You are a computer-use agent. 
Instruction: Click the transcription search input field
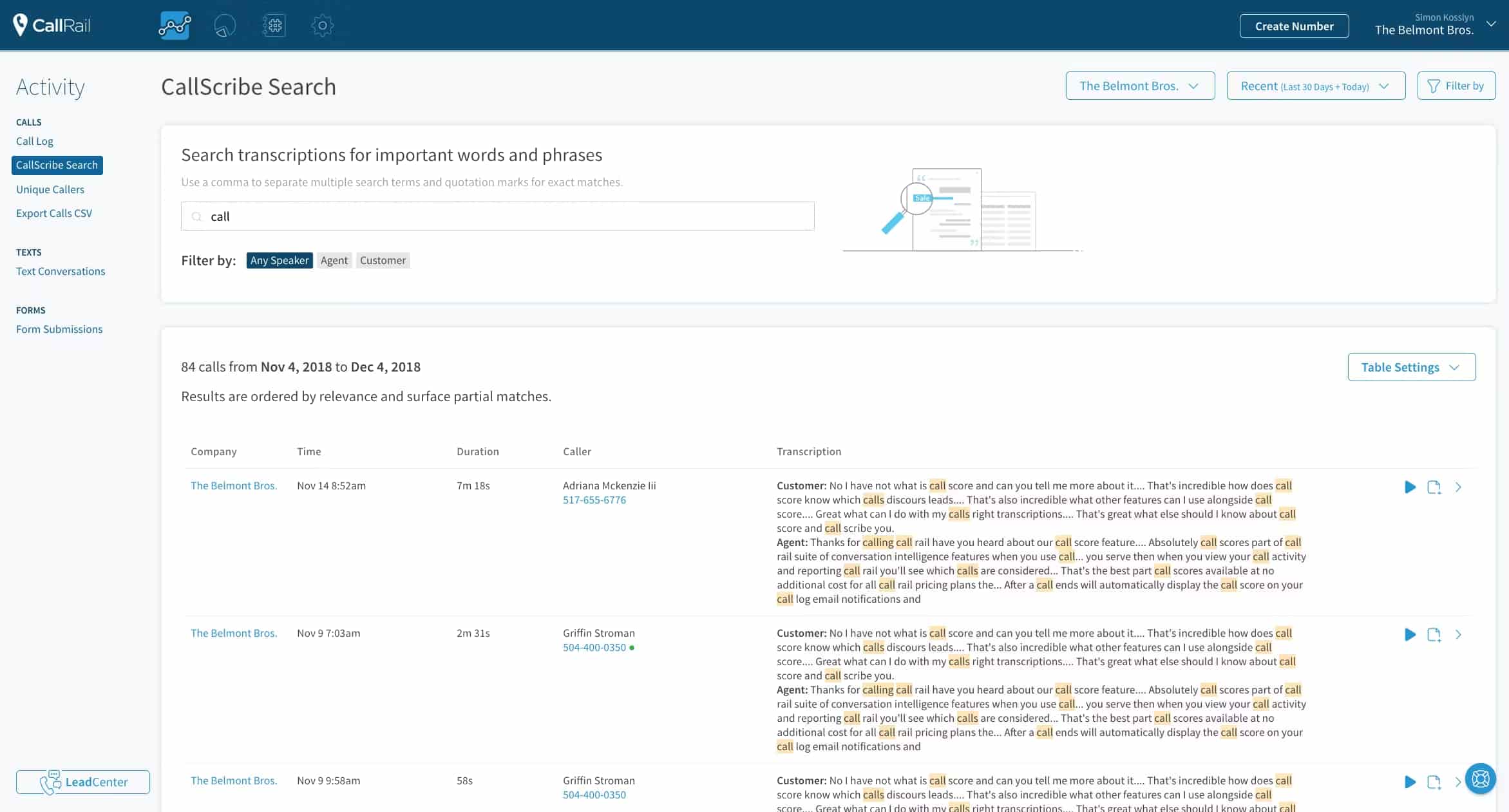coord(498,216)
